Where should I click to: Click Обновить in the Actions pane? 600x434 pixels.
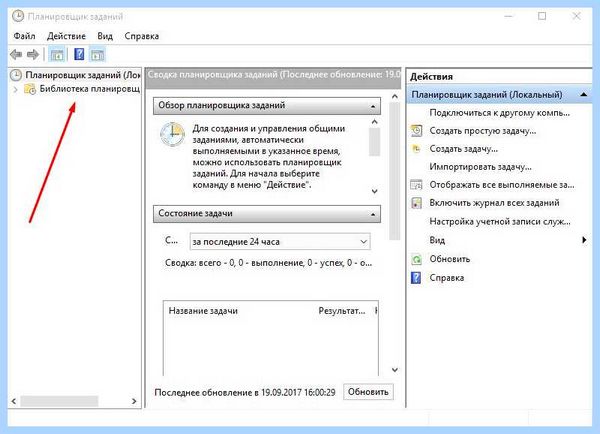450,259
